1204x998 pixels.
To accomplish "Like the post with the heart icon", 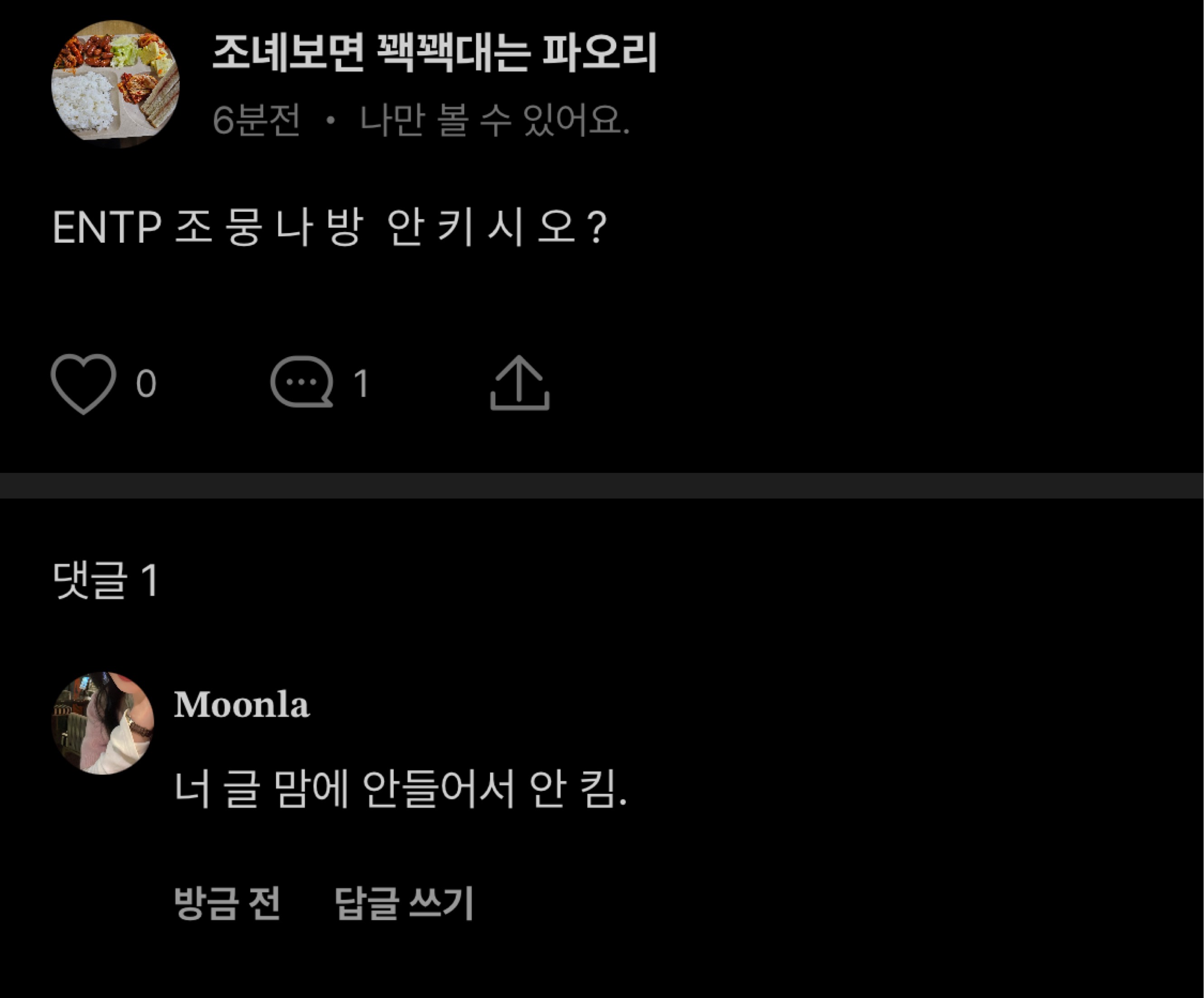I will (84, 383).
